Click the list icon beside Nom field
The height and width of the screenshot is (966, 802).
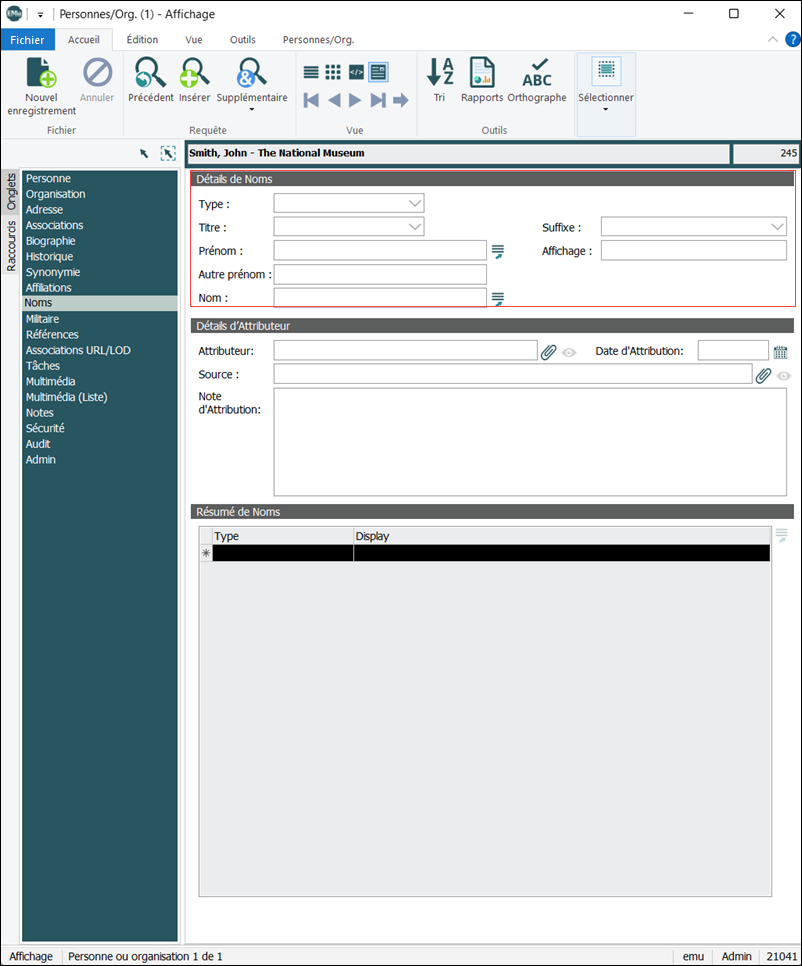498,299
